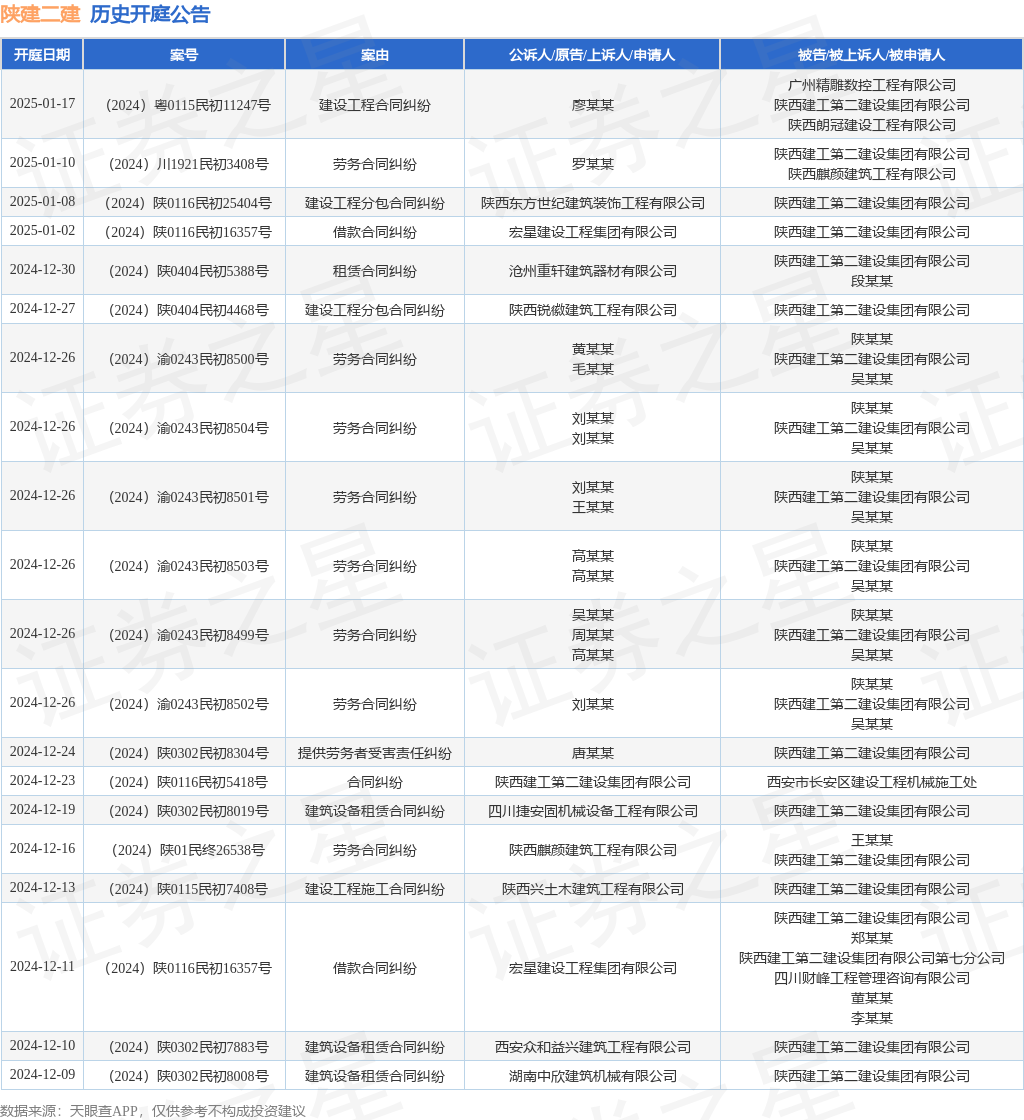Click case cause 建设工程施工合同纠纷
The image size is (1024, 1120).
coord(374,889)
